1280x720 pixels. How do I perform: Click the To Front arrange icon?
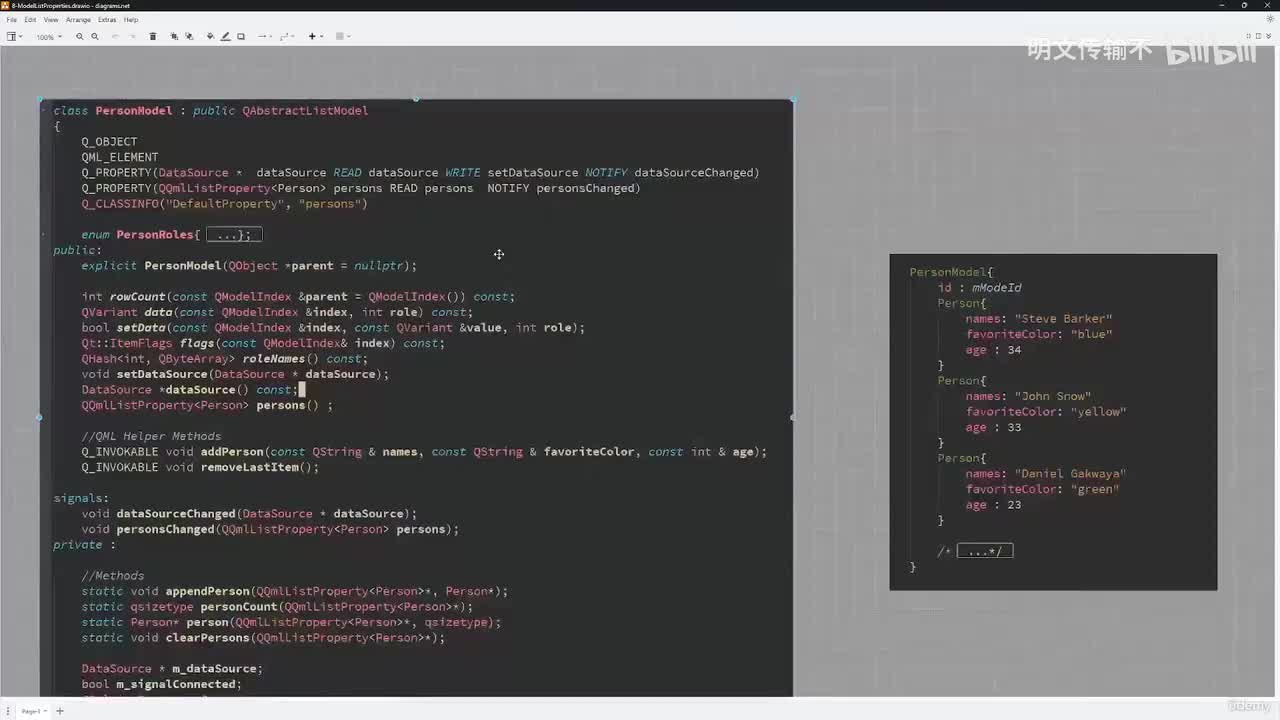pyautogui.click(x=174, y=37)
